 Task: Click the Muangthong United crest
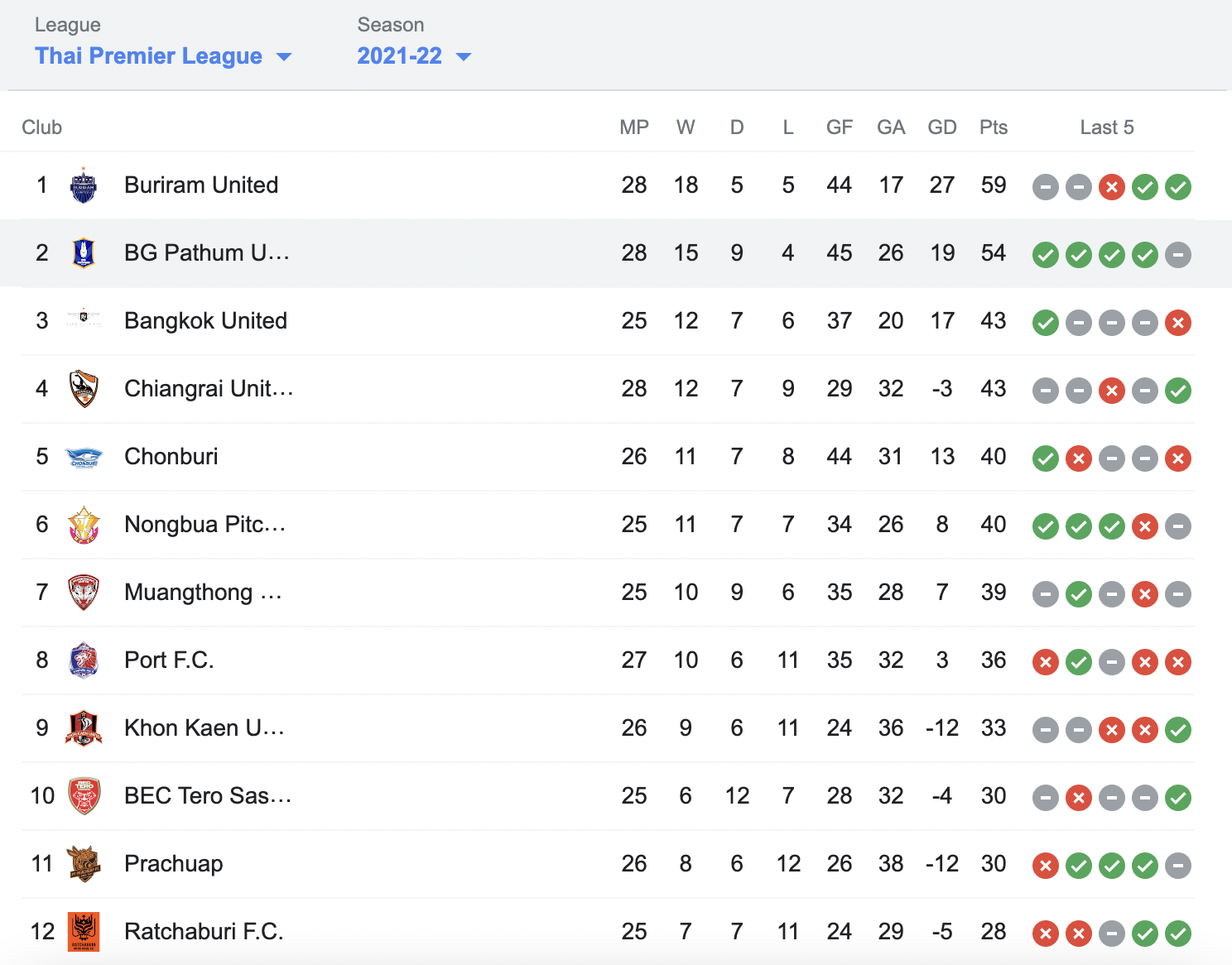point(84,593)
